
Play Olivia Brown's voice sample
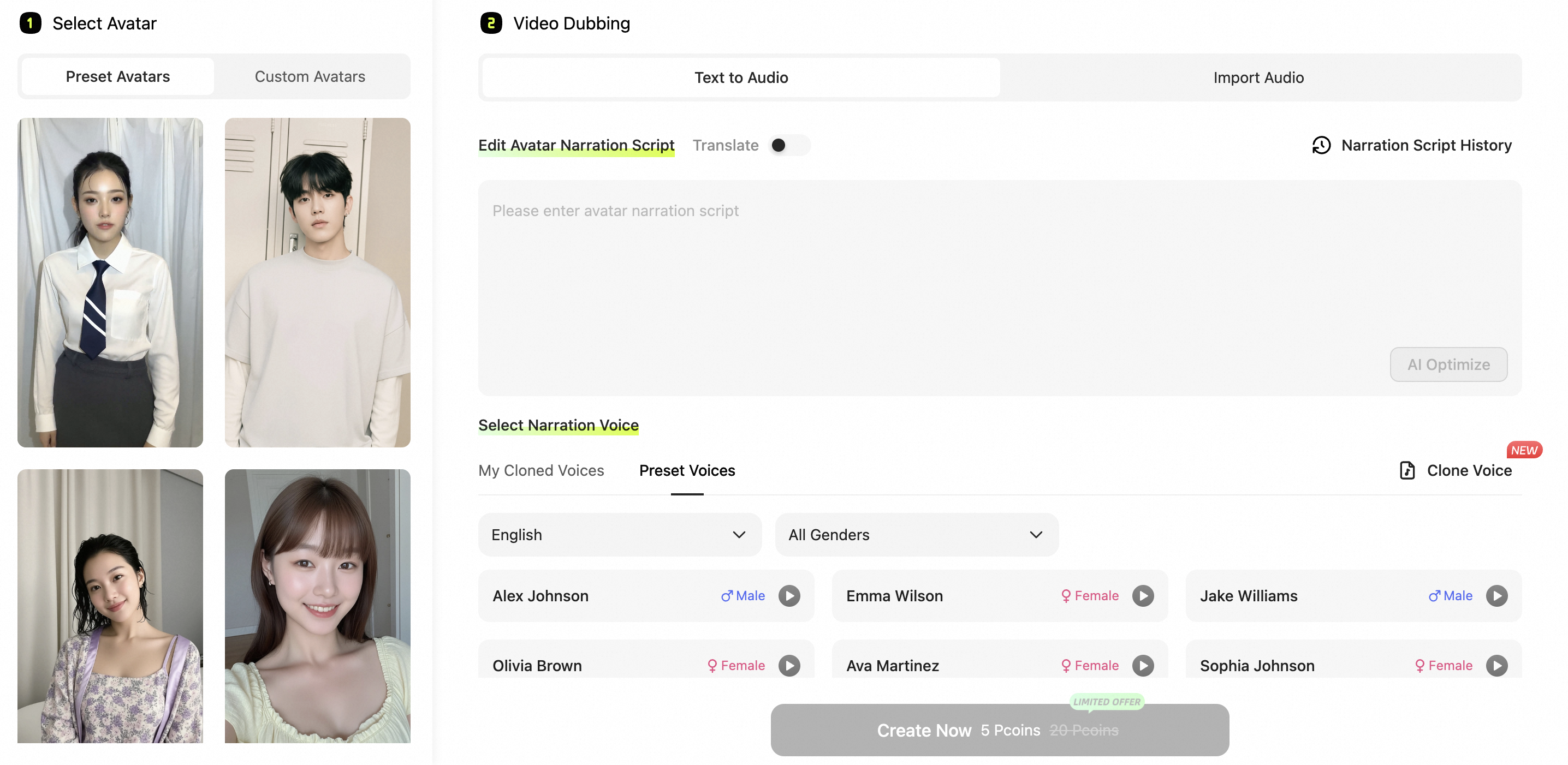pyautogui.click(x=789, y=665)
